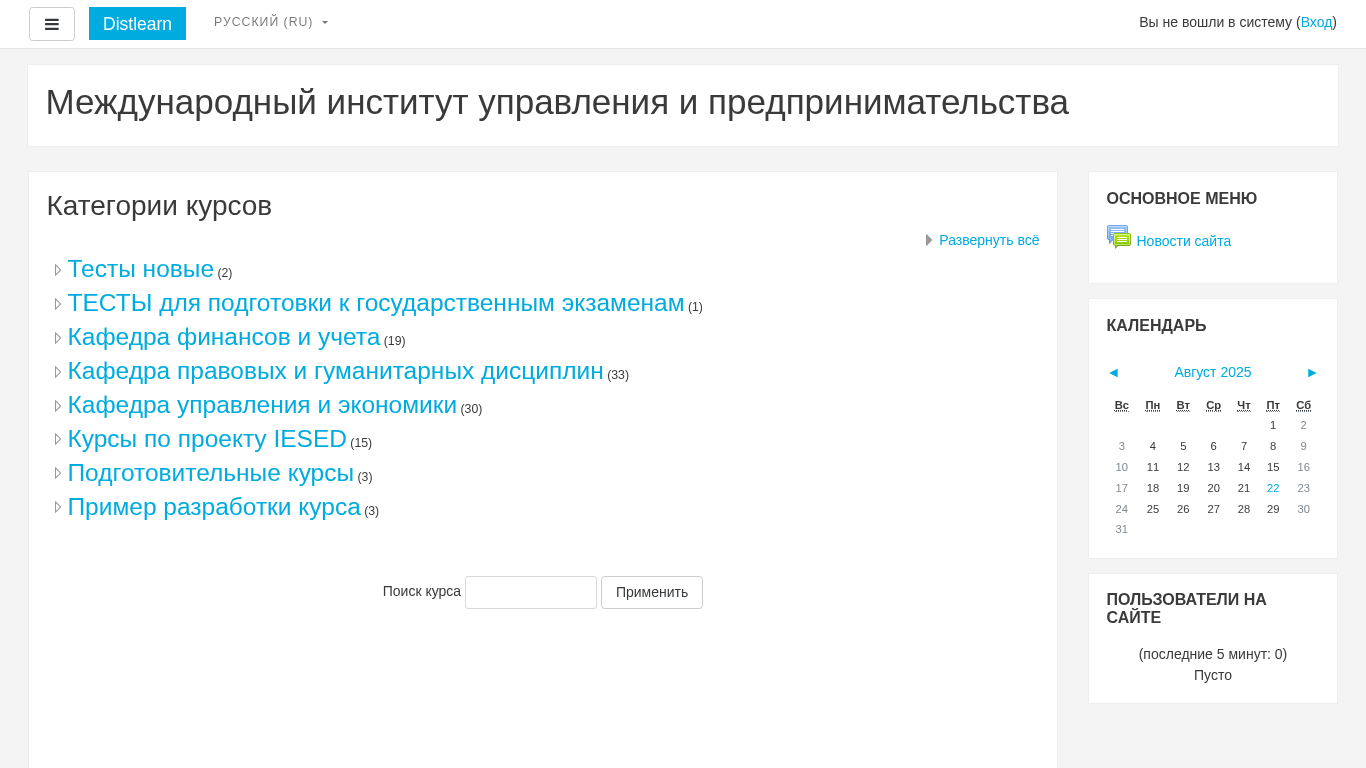Expand Кафедра правовых и гуманитарных дисциплин arrow

coord(58,372)
